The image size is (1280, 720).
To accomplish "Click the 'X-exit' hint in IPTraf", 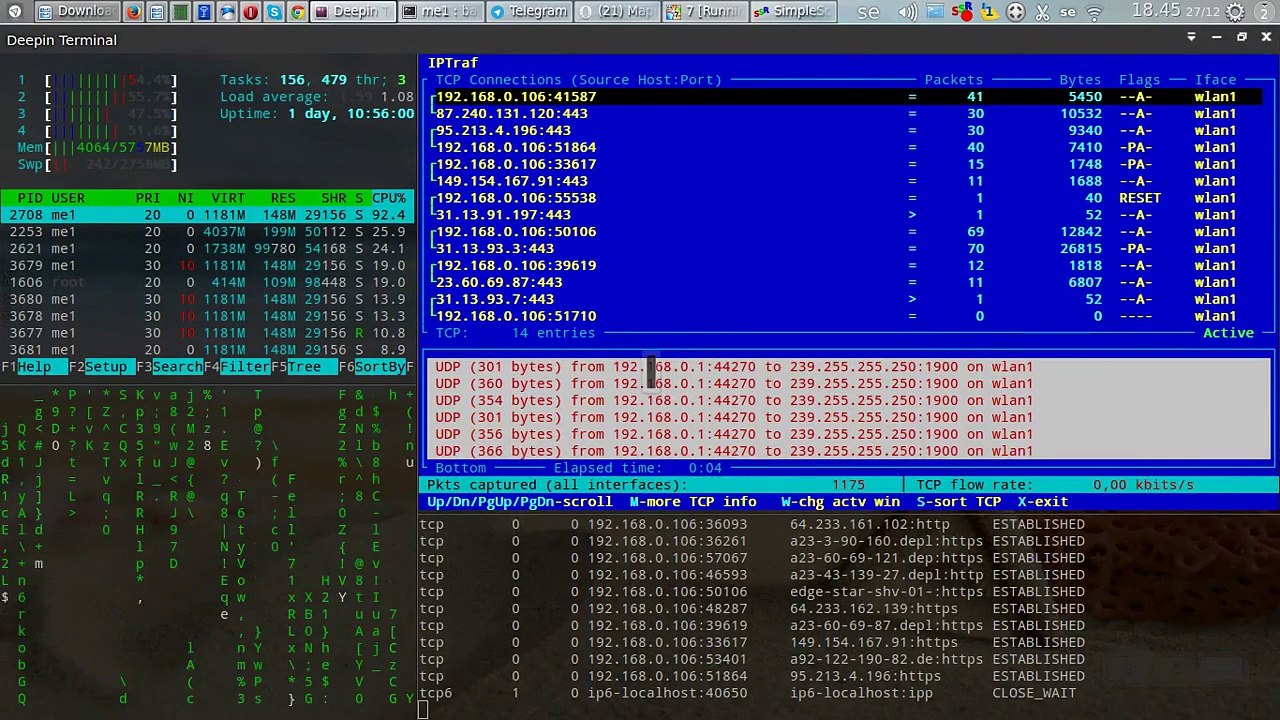I will (1043, 502).
